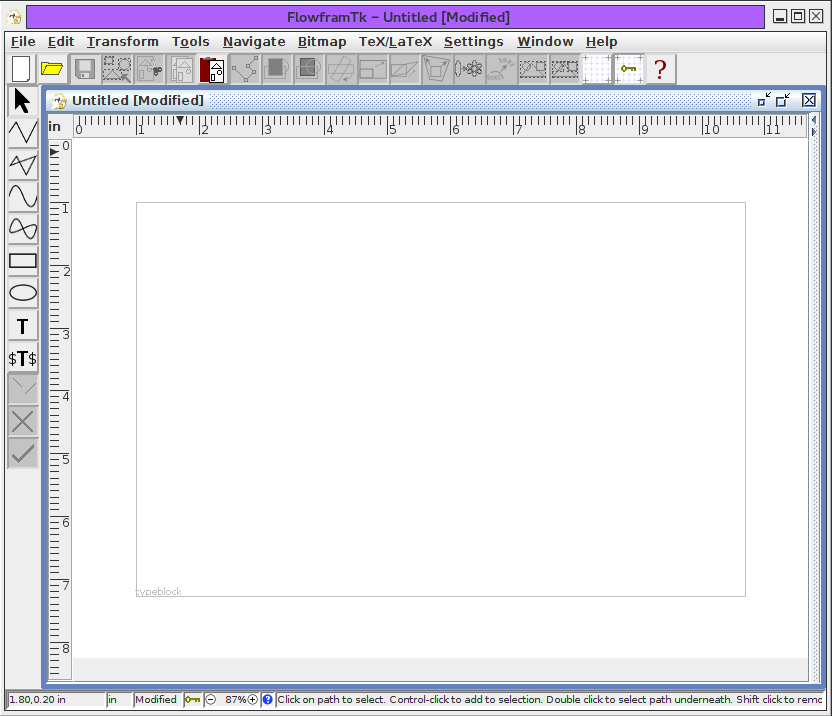This screenshot has height=716, width=832.
Task: Activate the rectangle drawing tool
Action: point(22,261)
